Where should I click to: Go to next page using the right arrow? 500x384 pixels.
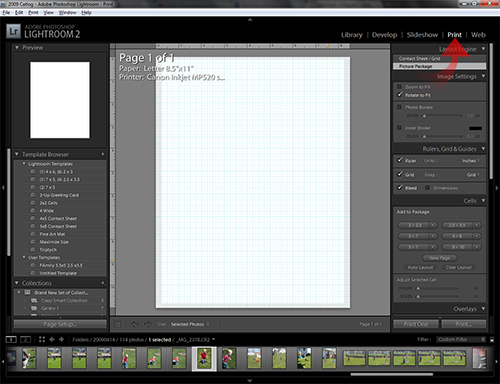[x=148, y=324]
